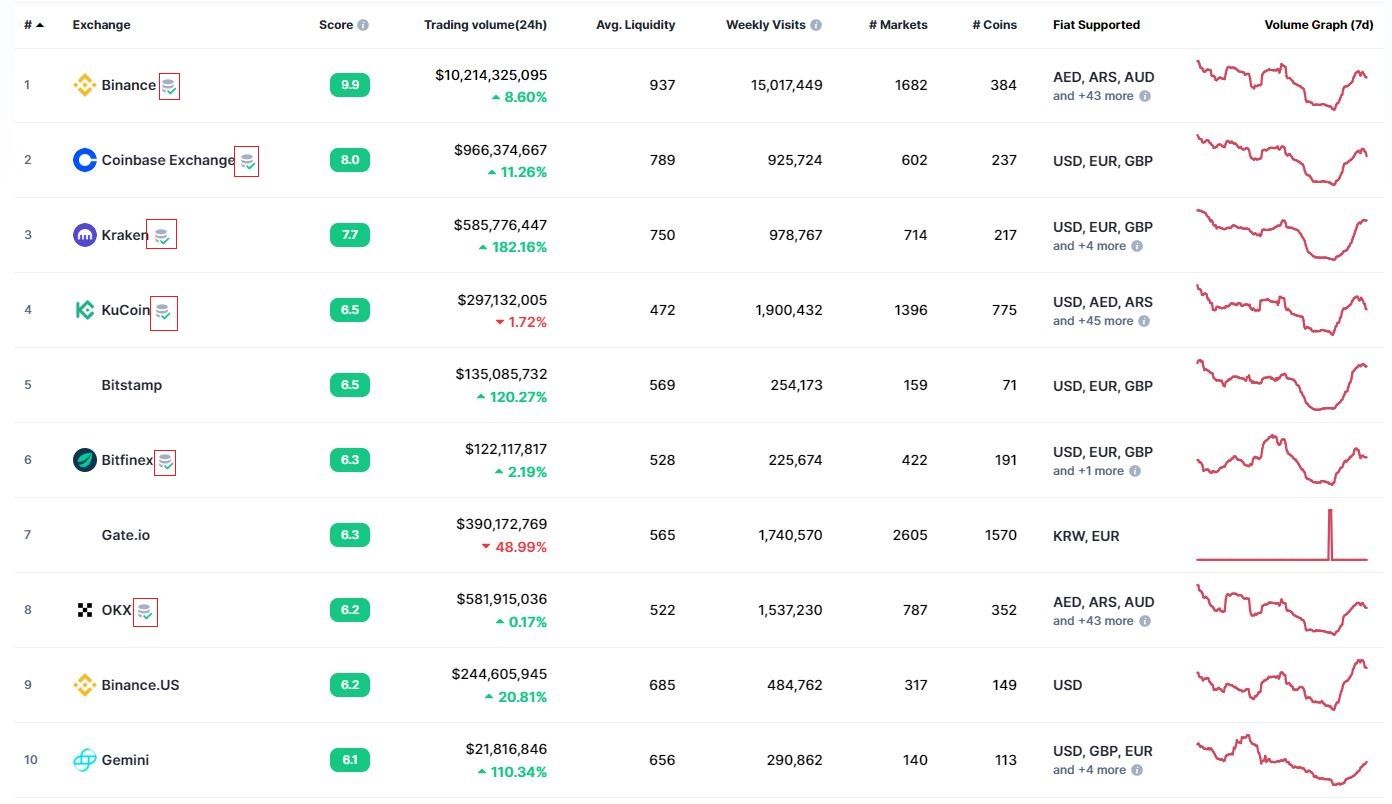
Task: View KuCoin 7-day volume graph
Action: 1282,310
